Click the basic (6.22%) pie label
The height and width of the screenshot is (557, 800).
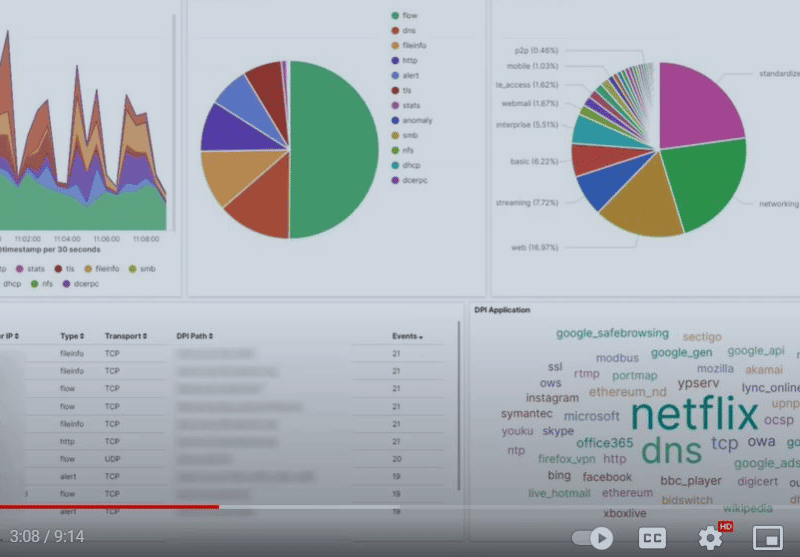[534, 161]
